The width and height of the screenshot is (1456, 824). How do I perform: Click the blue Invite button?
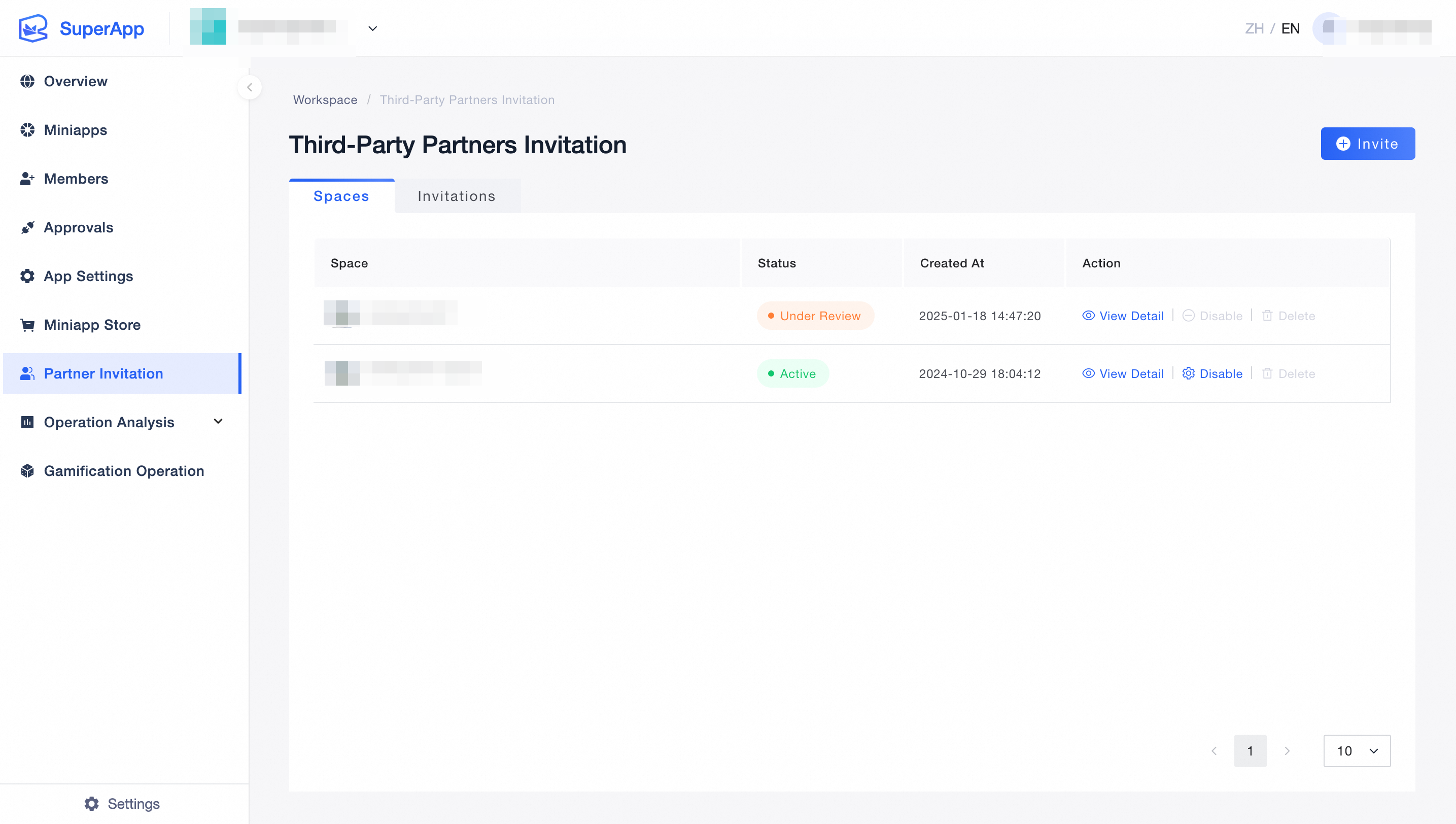coord(1367,144)
